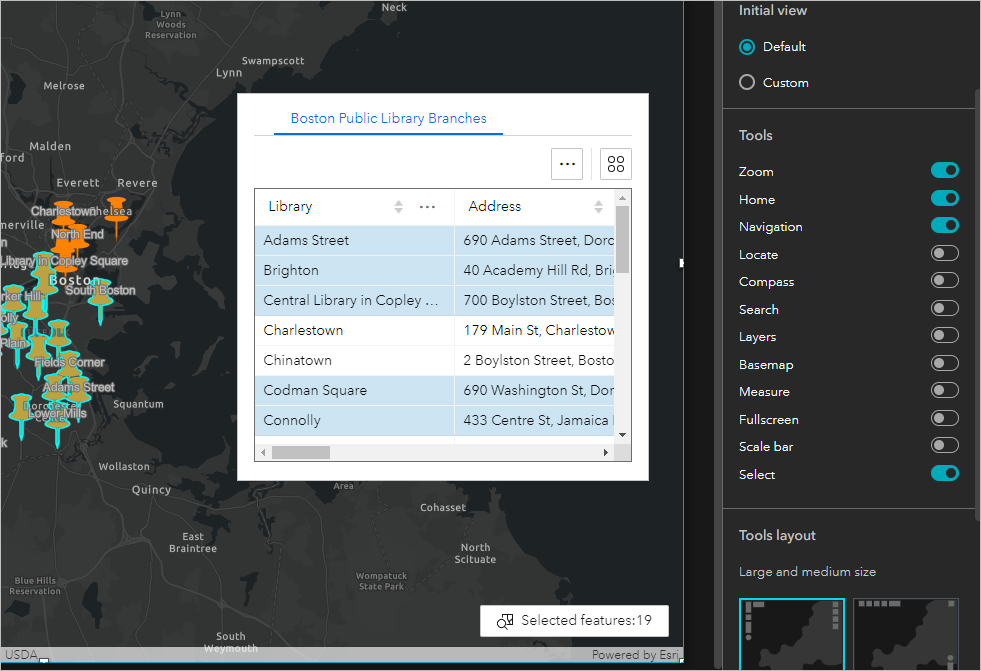This screenshot has height=671, width=981.
Task: Click the orange Chelsea pushpin marker
Action: point(116,217)
